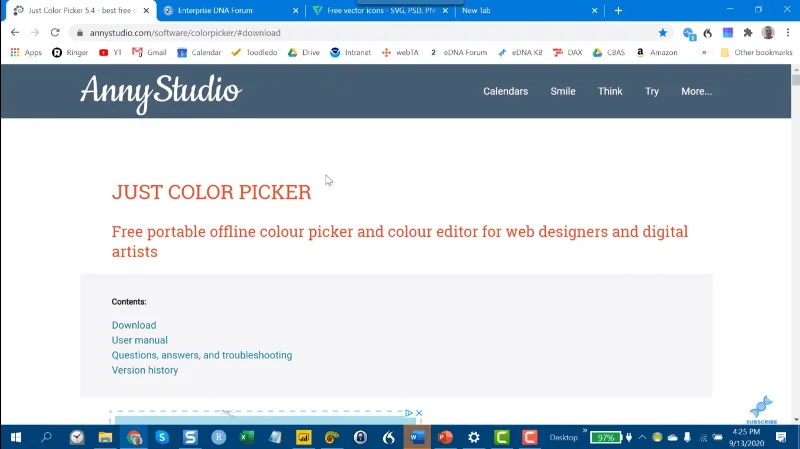Open Excel from the taskbar
Viewport: 800px width, 449px height.
point(247,437)
